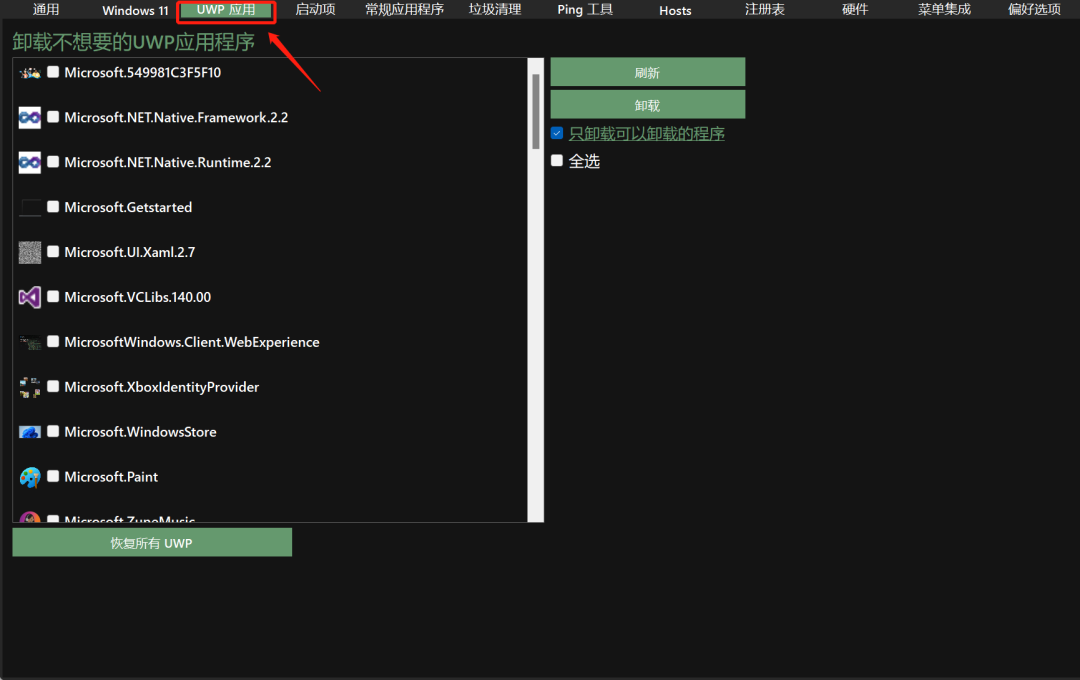Click the MicrosoftWindows.Client.WebExperience label text
1080x680 pixels.
coord(192,342)
